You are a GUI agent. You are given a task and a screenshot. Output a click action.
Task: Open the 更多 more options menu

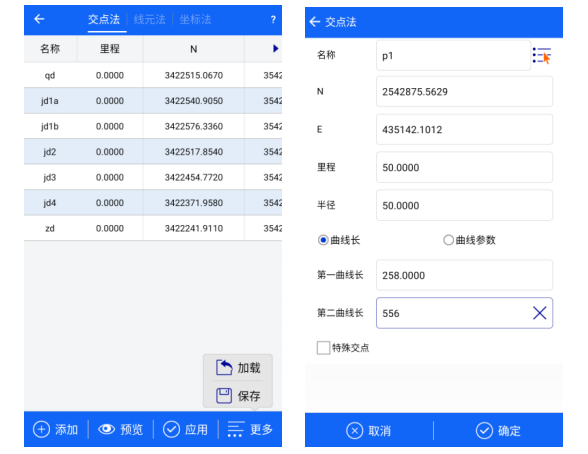tap(250, 429)
